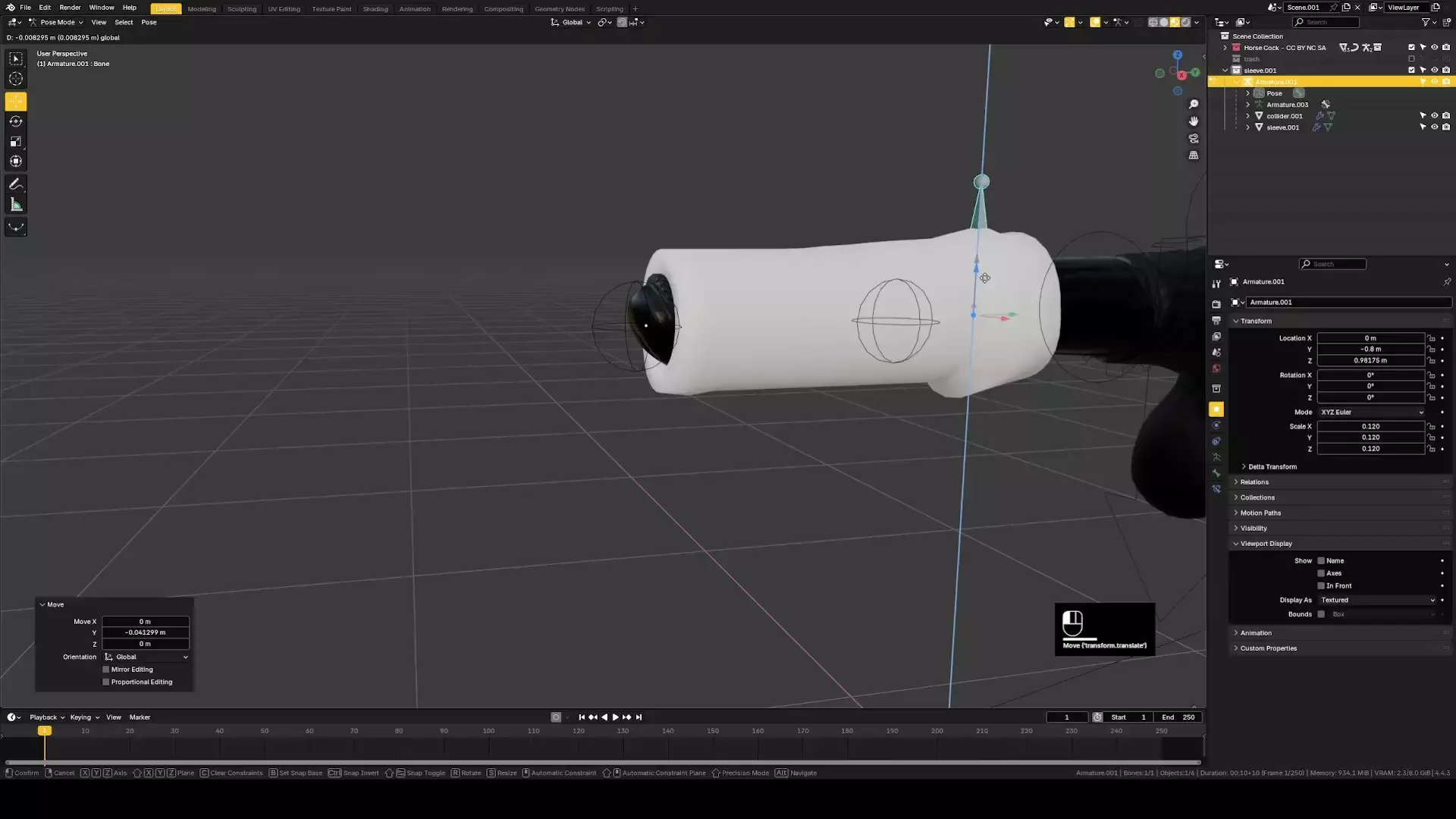1456x819 pixels.
Task: Enable Mirror Editing checkbox
Action: [106, 670]
